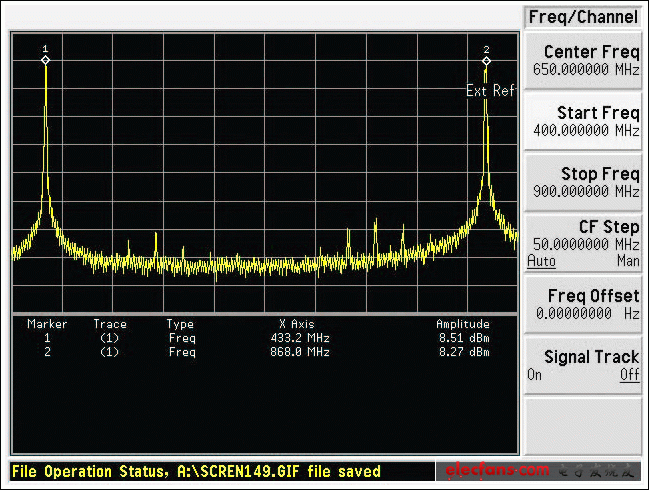
Task: Select marker 2 diamond on the right peak
Action: 486,60
